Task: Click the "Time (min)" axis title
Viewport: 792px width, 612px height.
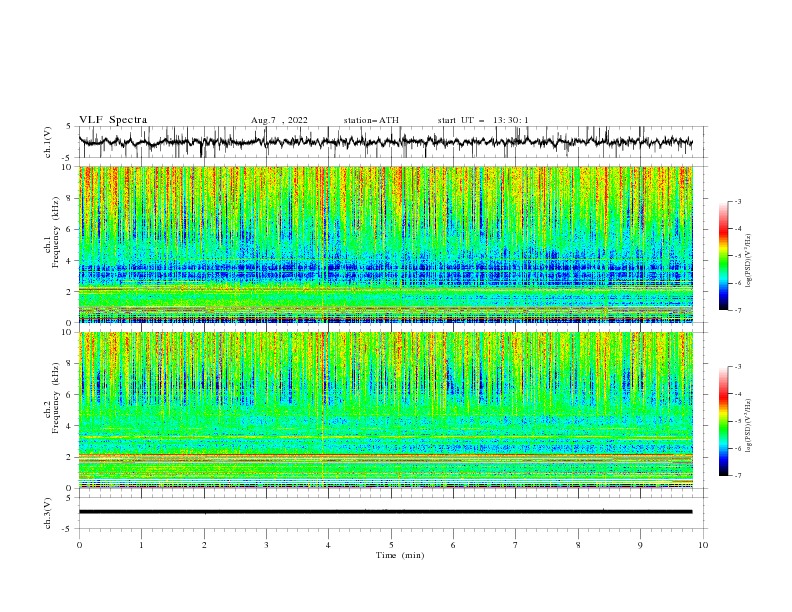Action: pyautogui.click(x=400, y=555)
